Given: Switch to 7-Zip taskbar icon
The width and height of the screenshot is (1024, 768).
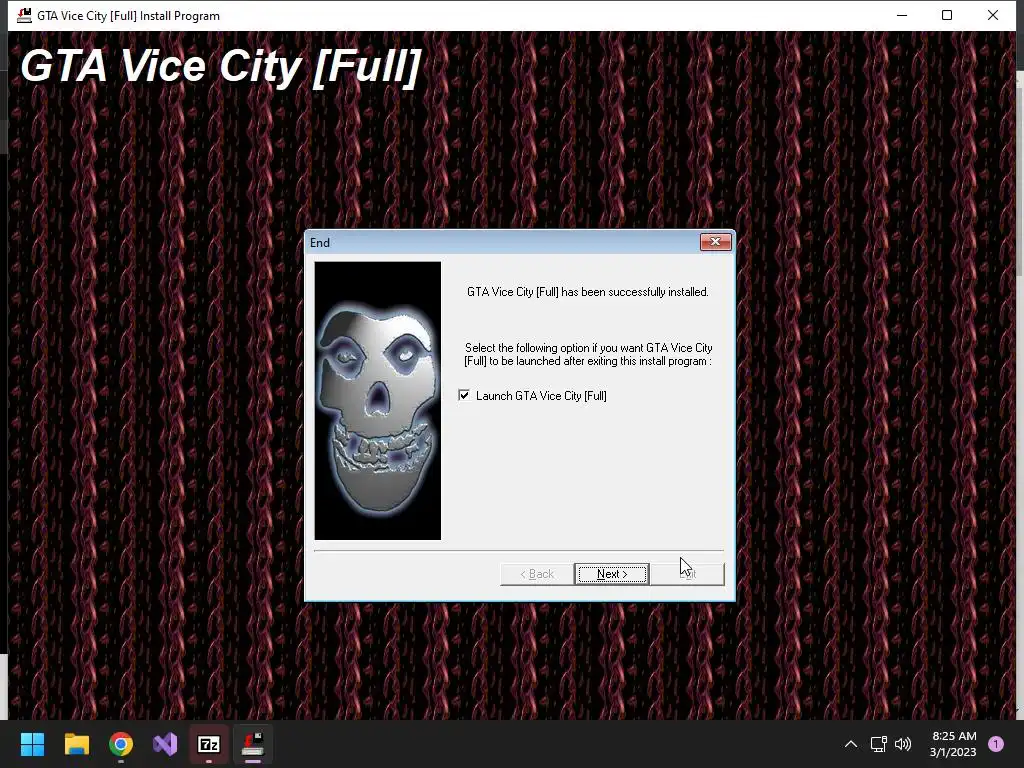Looking at the screenshot, I should [x=209, y=744].
